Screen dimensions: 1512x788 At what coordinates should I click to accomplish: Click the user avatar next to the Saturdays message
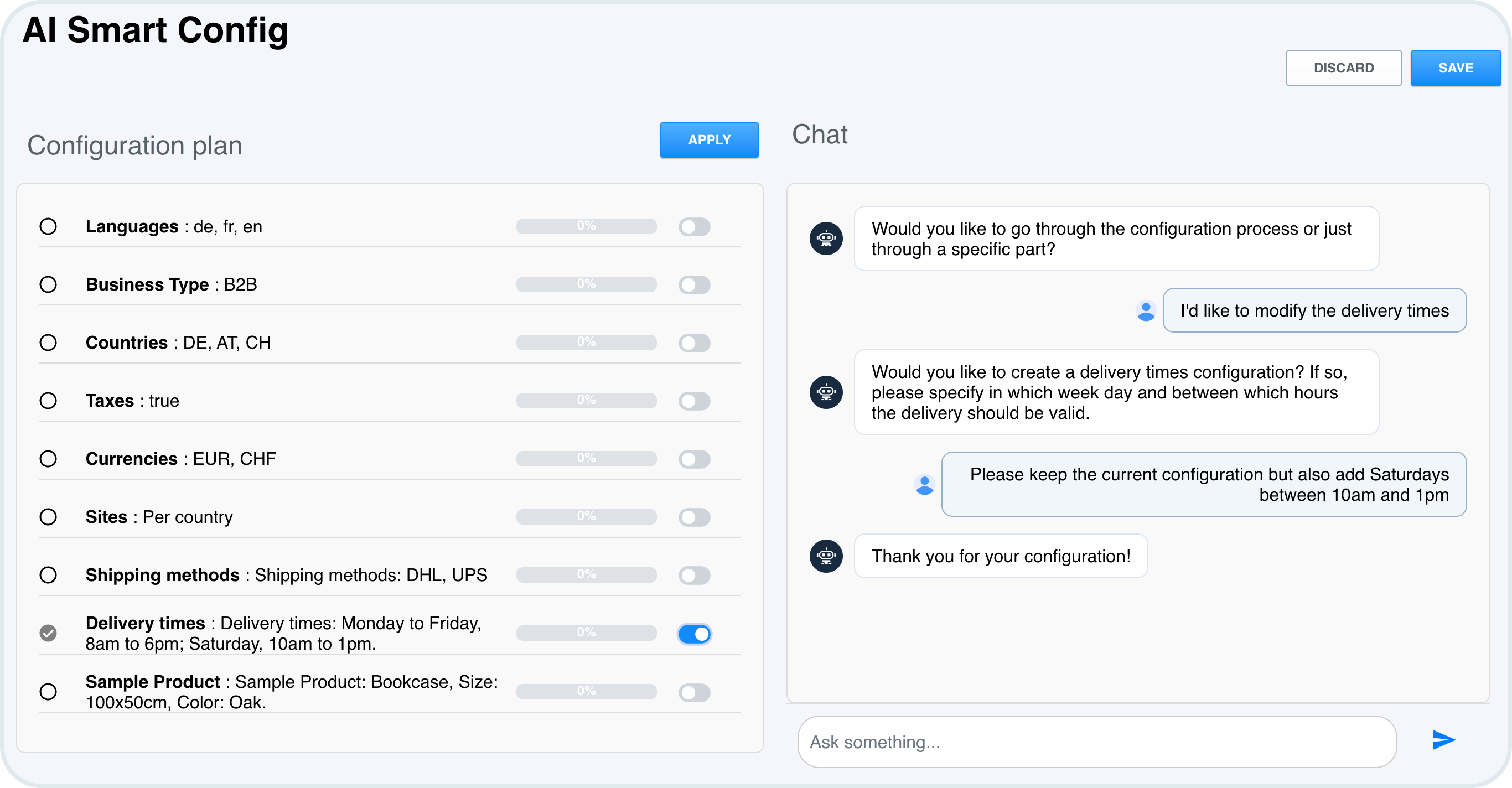click(x=924, y=485)
